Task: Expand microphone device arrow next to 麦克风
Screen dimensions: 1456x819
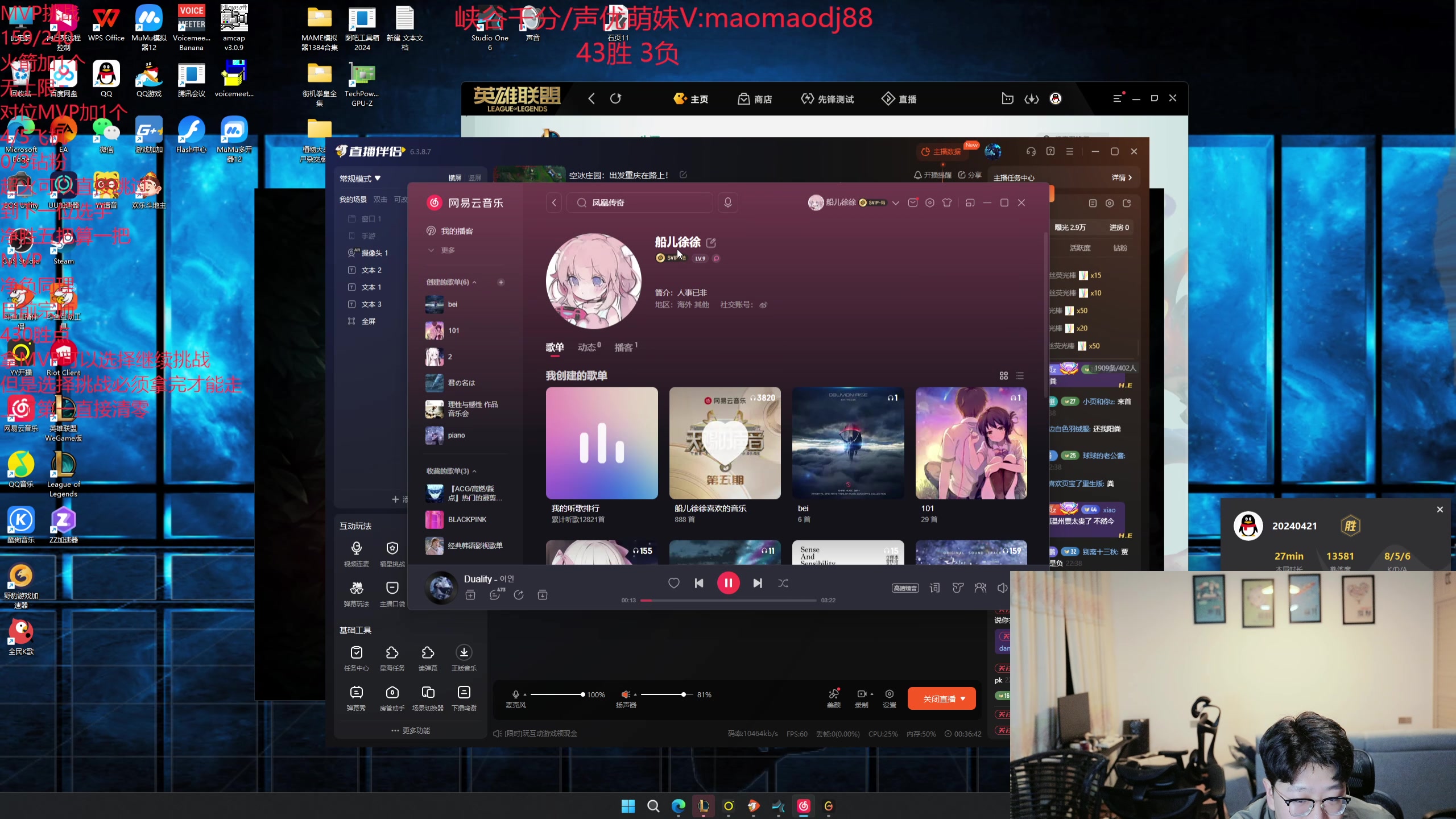Action: pyautogui.click(x=525, y=694)
